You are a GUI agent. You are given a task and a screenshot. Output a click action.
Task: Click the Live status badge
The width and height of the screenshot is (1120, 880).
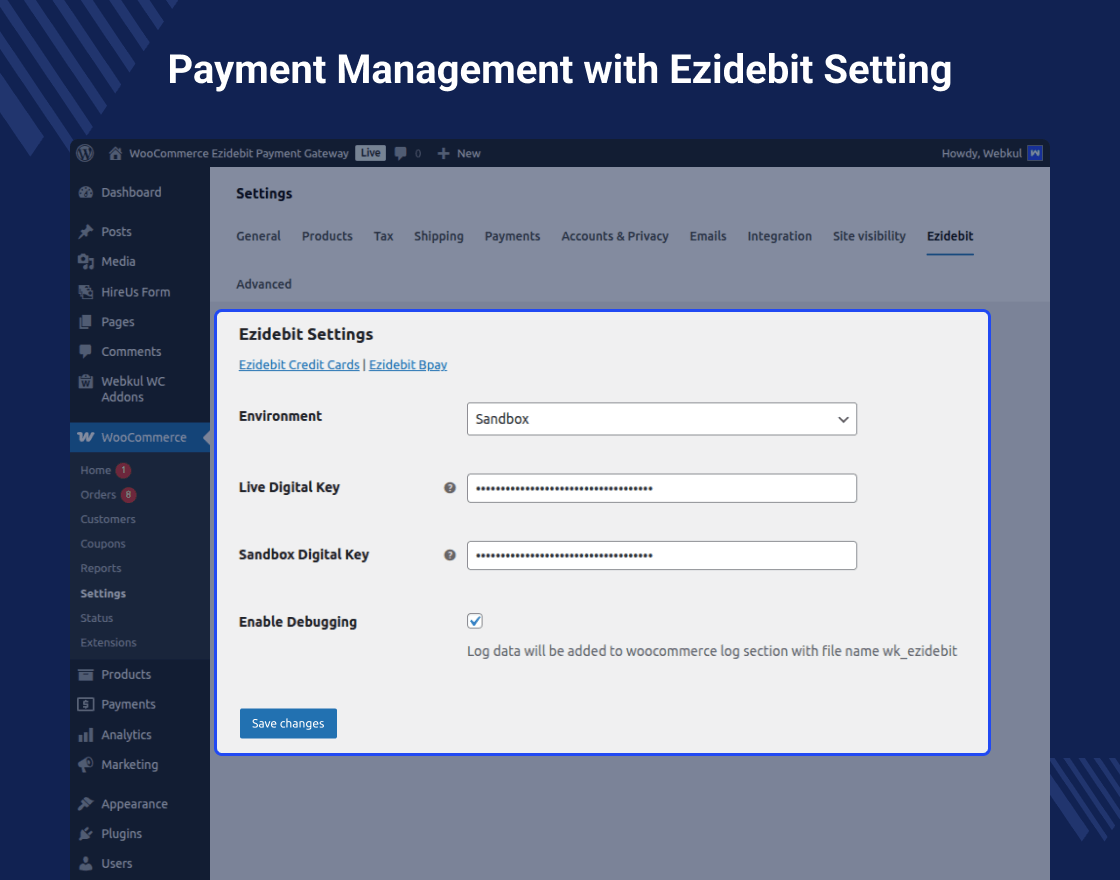(x=370, y=153)
